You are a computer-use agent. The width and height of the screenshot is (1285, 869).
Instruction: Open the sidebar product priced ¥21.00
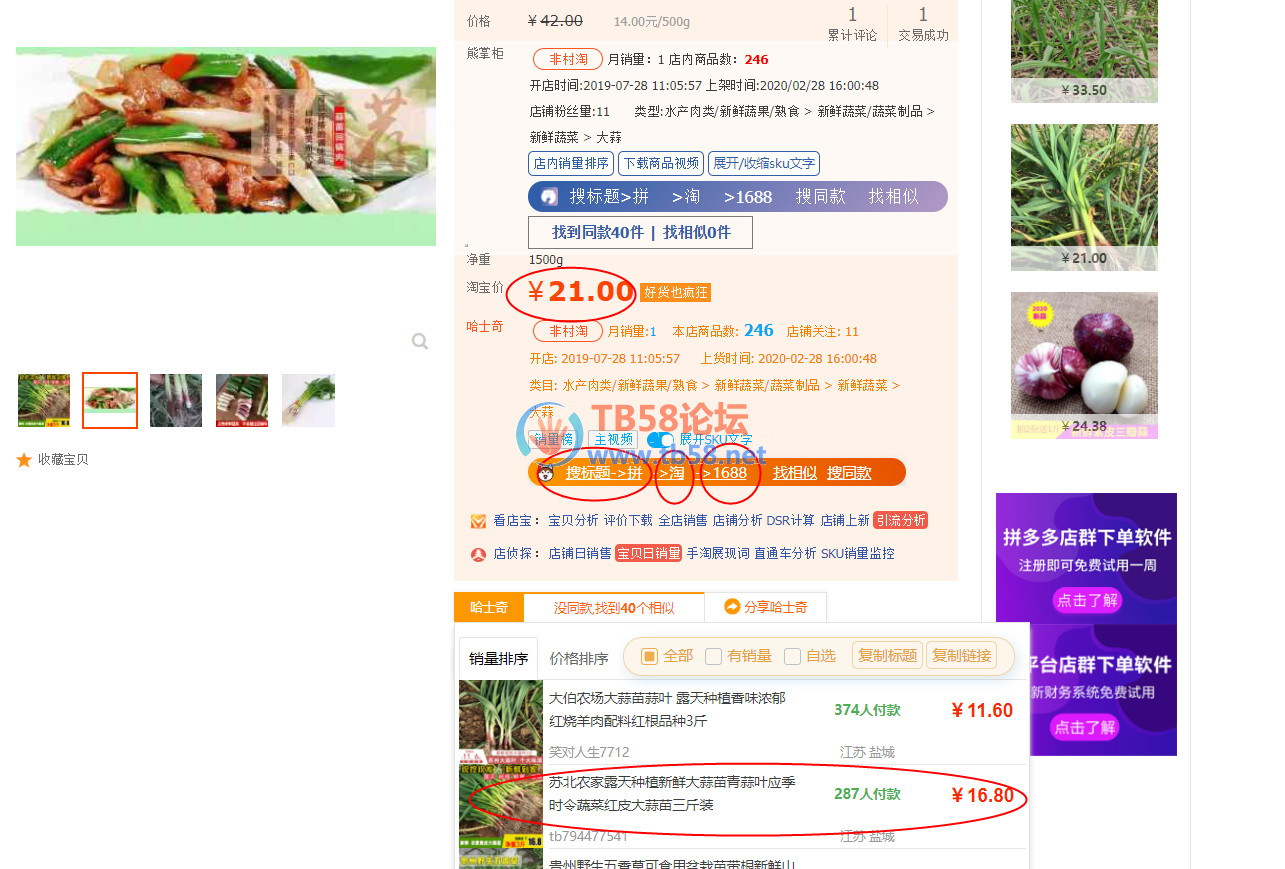pyautogui.click(x=1084, y=197)
